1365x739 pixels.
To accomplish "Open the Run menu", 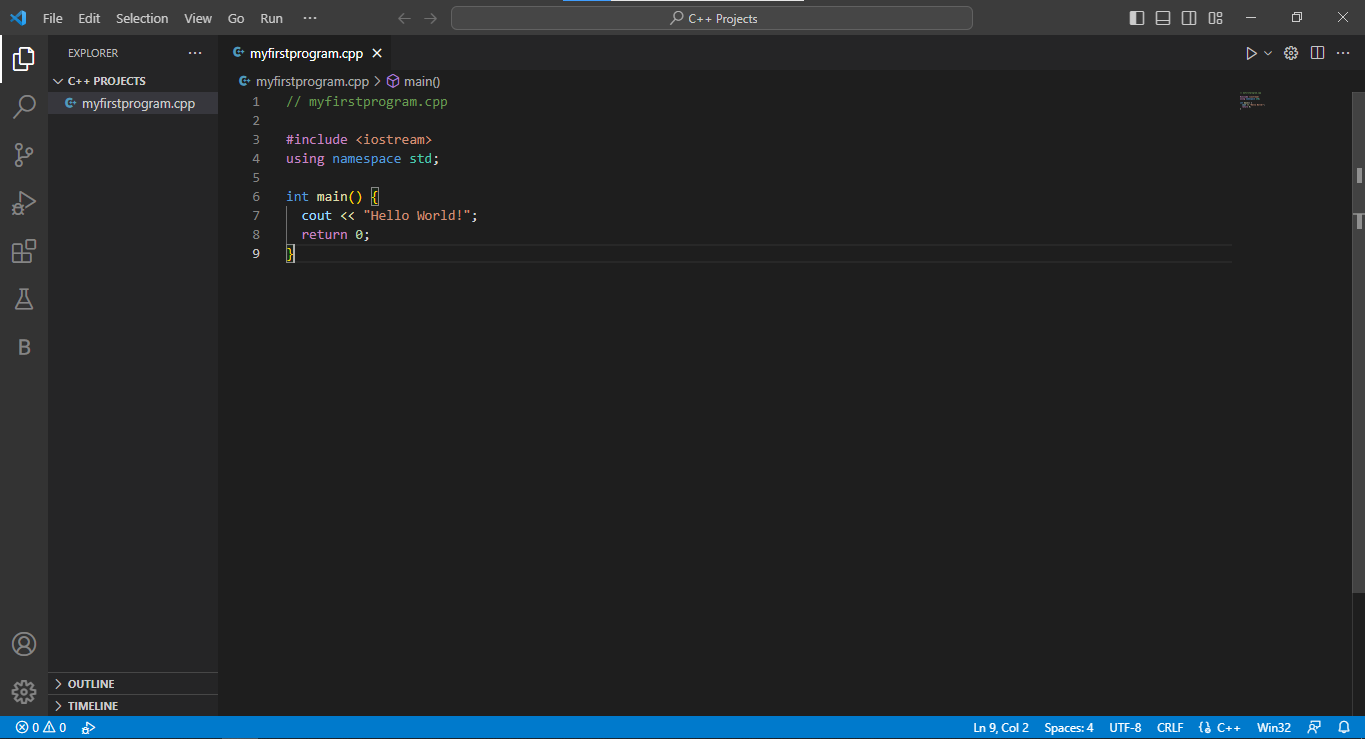I will pyautogui.click(x=271, y=18).
